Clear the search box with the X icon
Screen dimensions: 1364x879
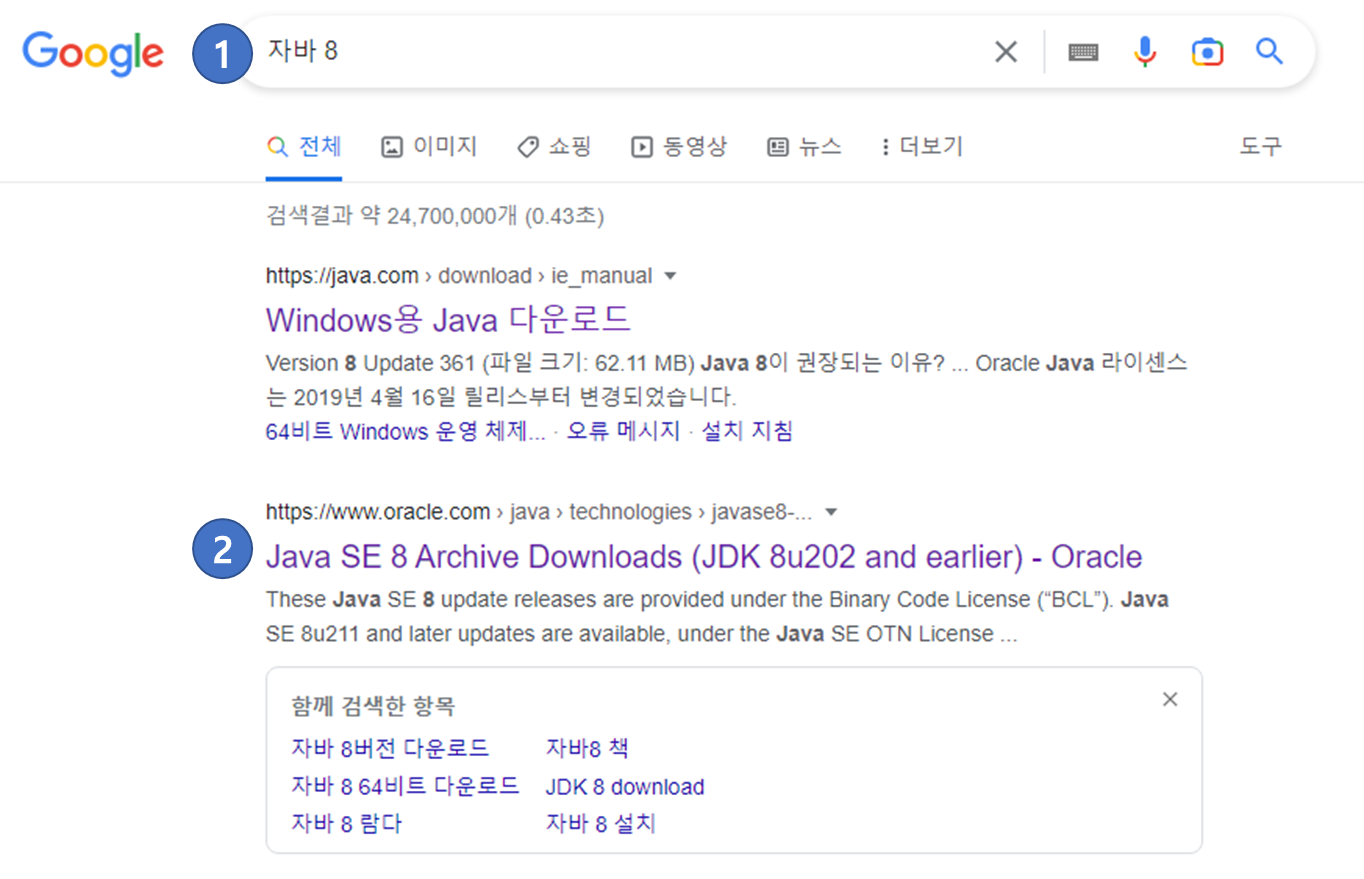[x=1006, y=52]
